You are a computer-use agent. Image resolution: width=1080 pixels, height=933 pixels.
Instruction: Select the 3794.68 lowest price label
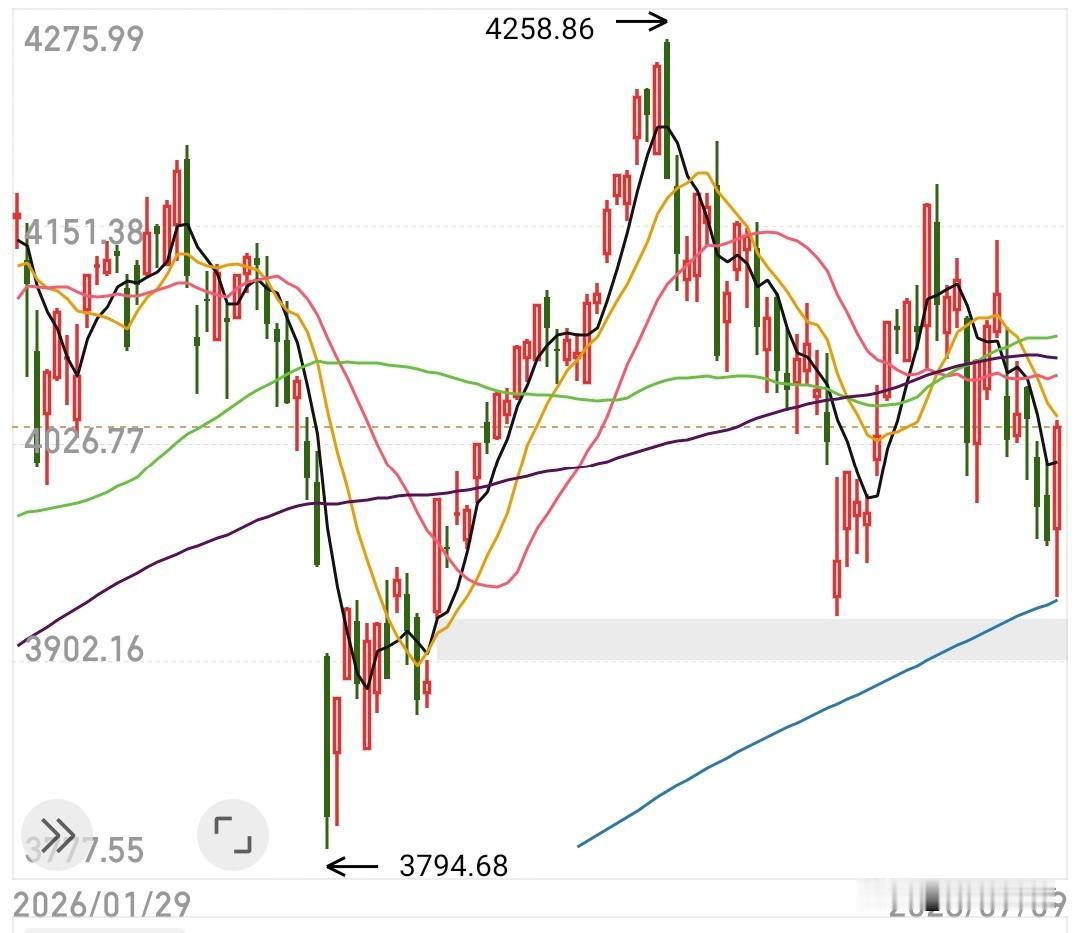coord(453,866)
